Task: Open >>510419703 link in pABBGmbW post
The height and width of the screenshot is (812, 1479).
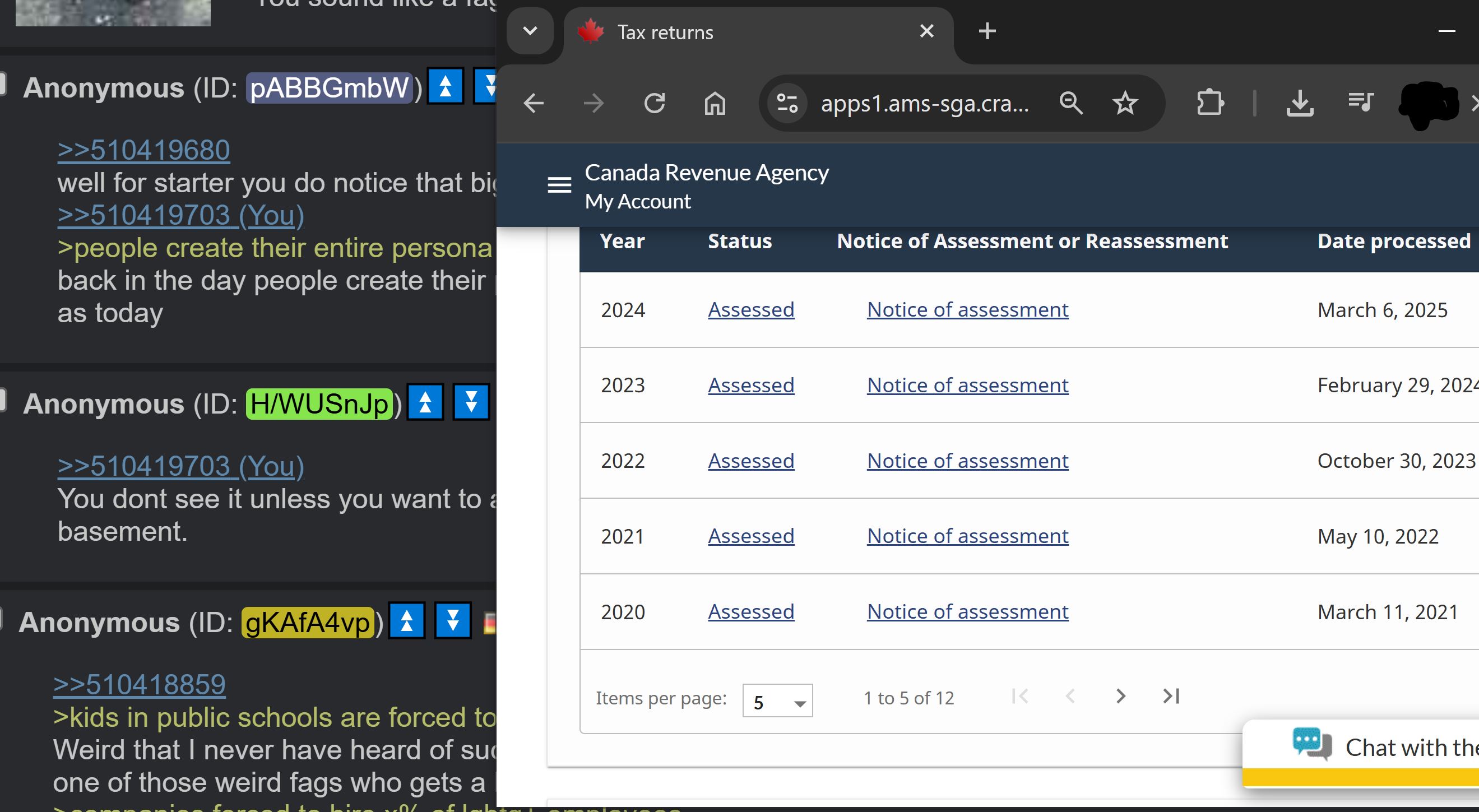Action: (x=181, y=215)
